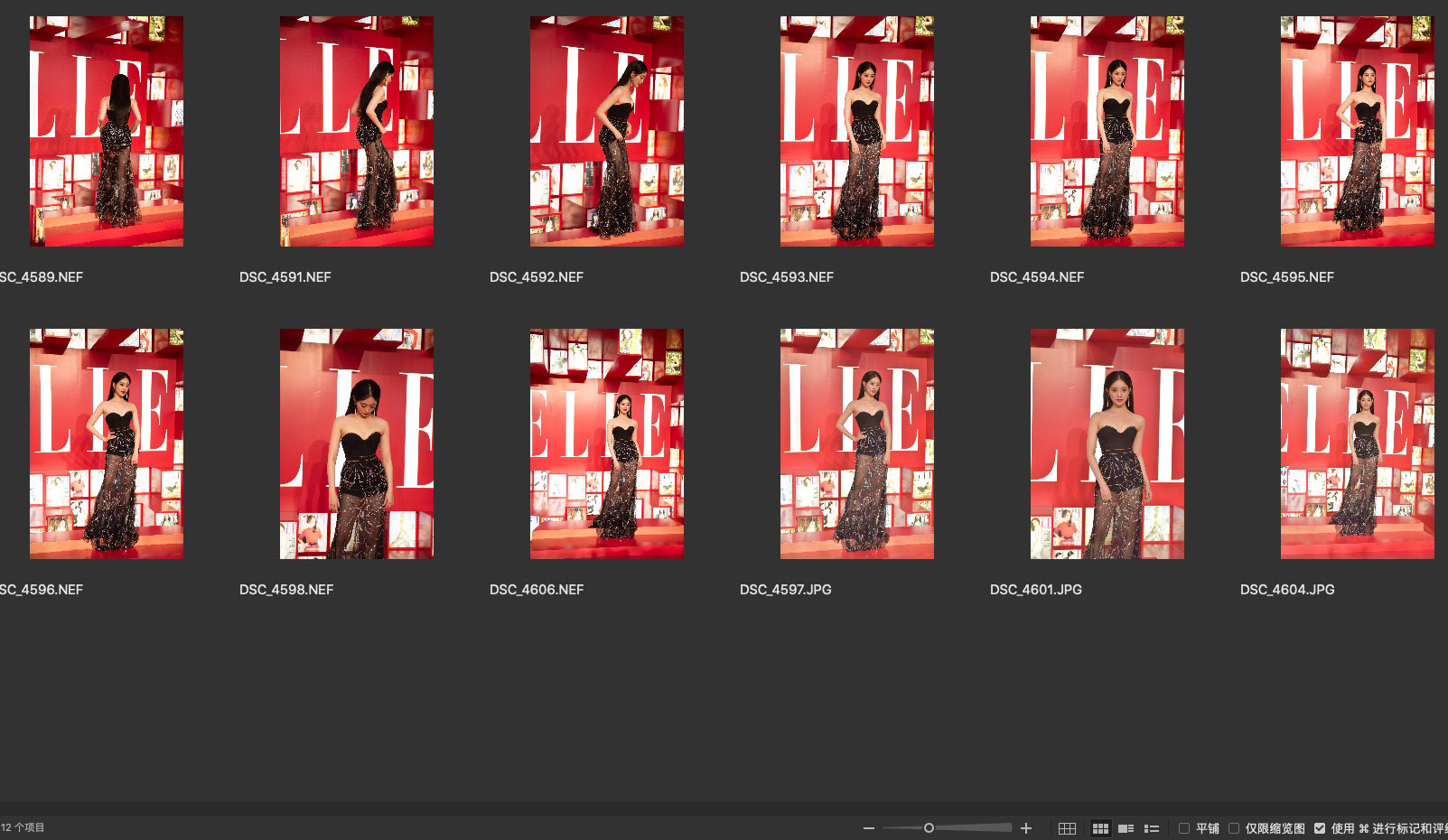The image size is (1448, 840).
Task: Switch to details view layout
Action: 1126,828
